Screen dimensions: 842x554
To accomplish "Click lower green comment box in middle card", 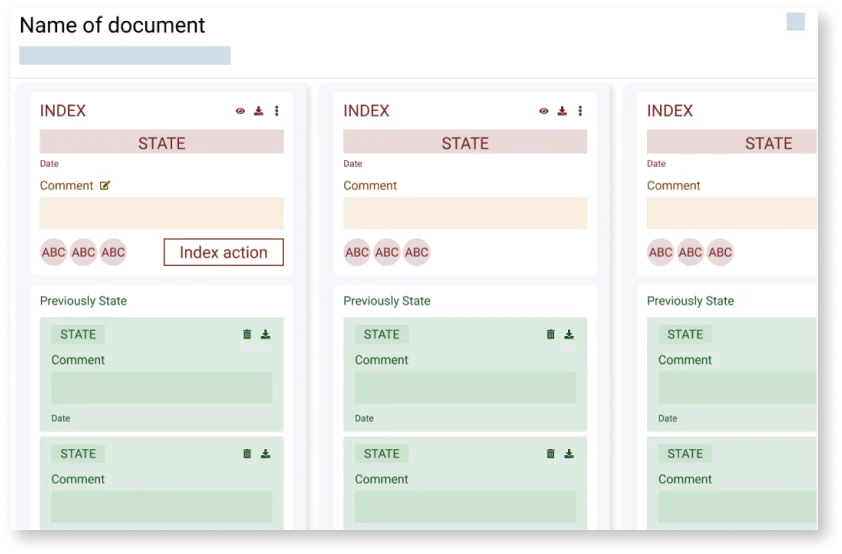I will point(465,507).
